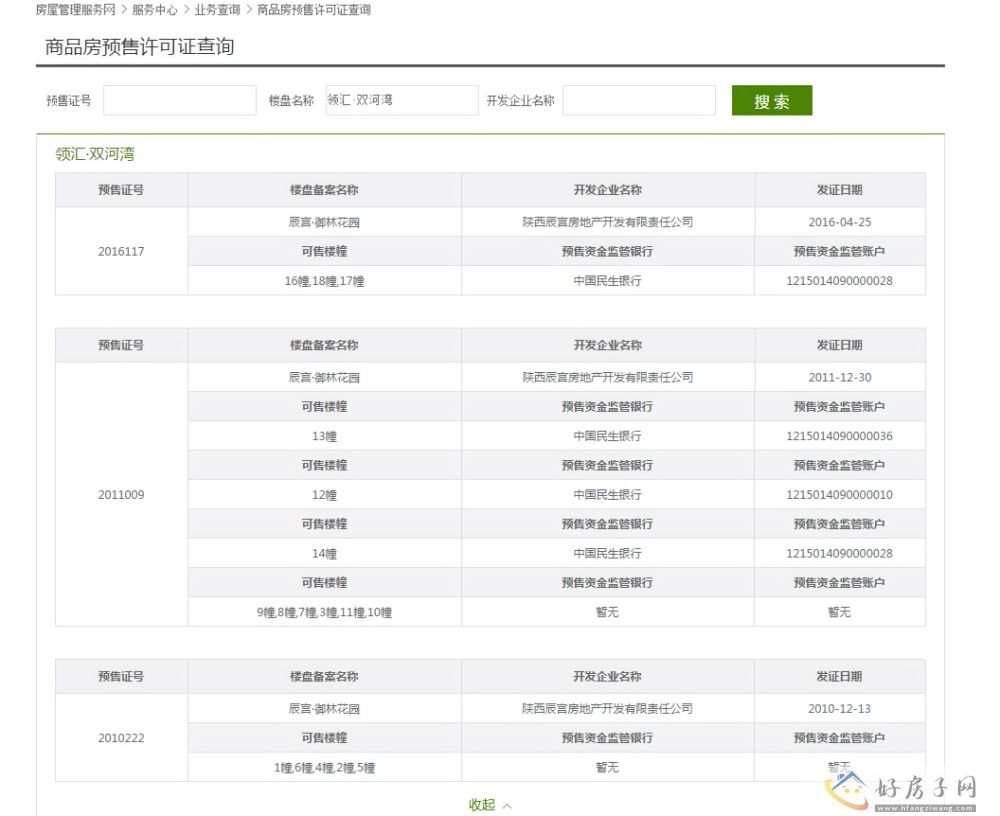Focus the 开发企业名称 input field

(639, 101)
